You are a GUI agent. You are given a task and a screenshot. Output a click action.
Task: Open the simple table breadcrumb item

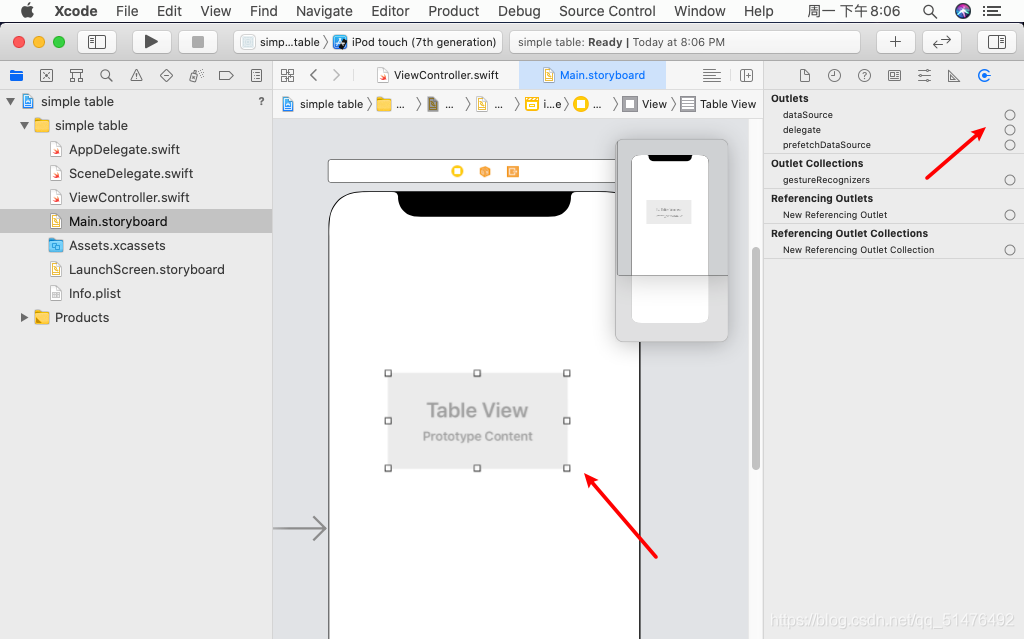pyautogui.click(x=323, y=104)
